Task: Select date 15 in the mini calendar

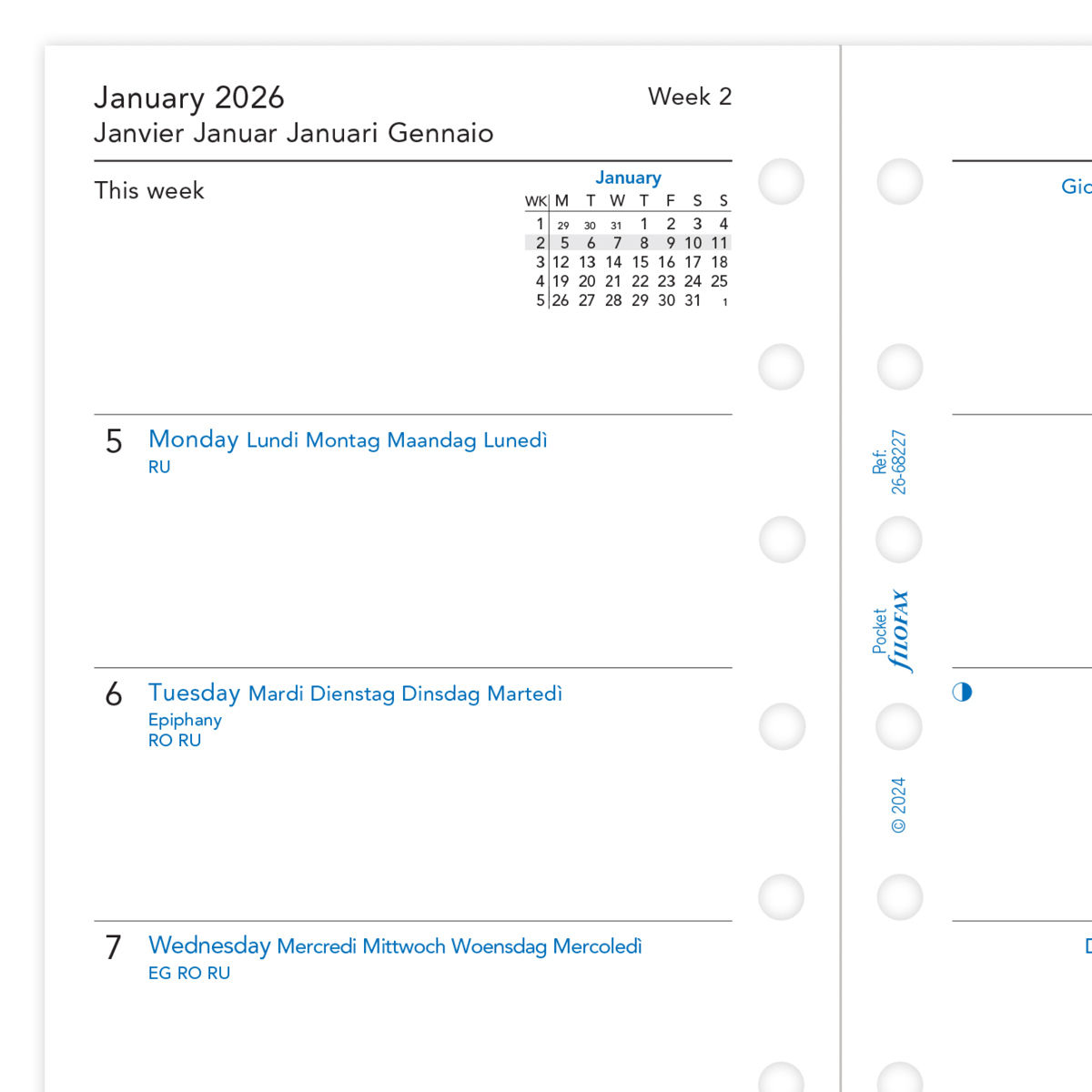Action: [x=641, y=262]
